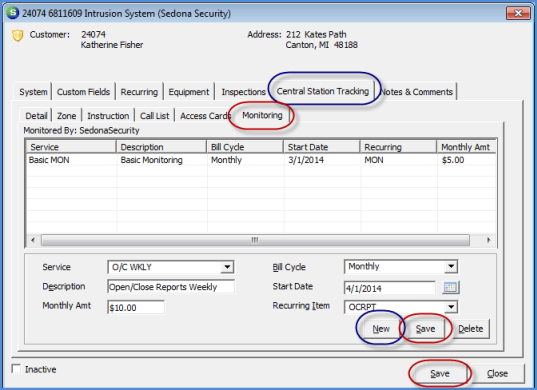Open the Zone sub-tab
This screenshot has width=537, height=390.
(66, 116)
